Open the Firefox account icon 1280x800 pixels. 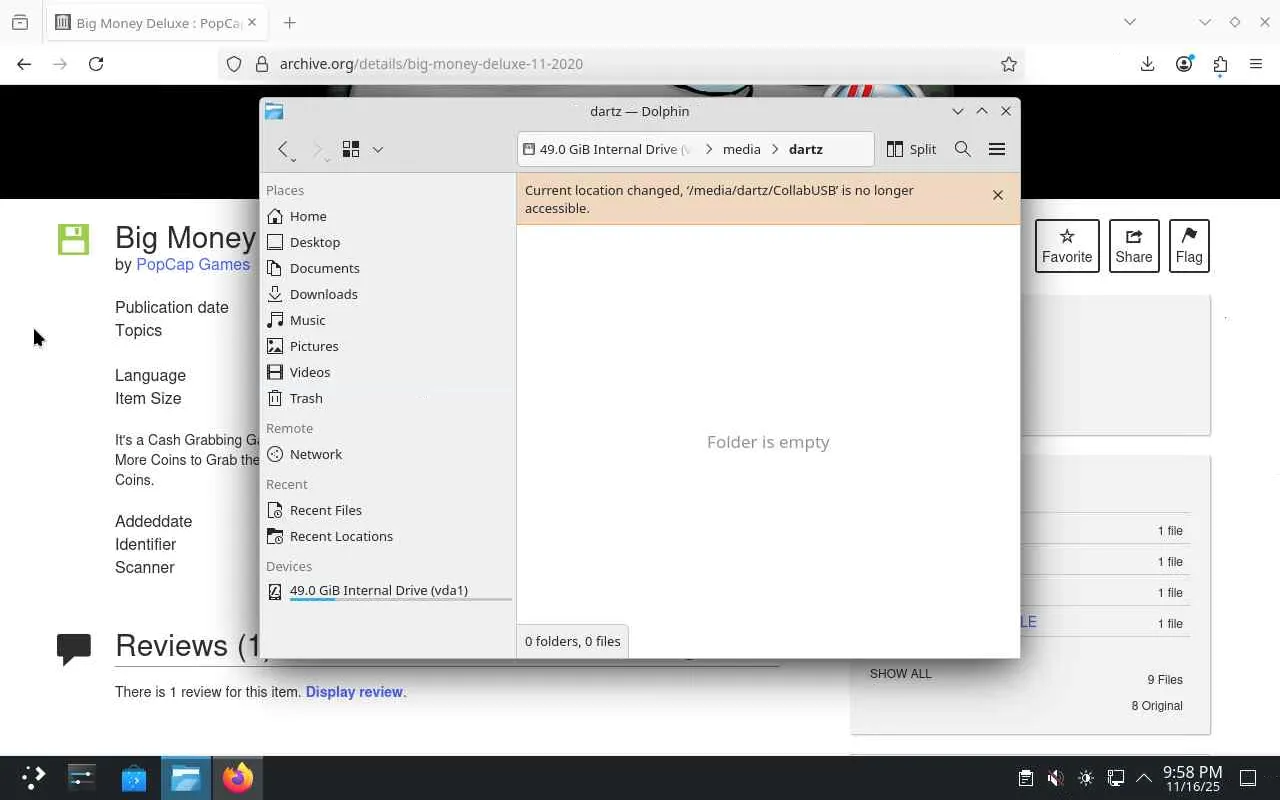pos(1184,64)
